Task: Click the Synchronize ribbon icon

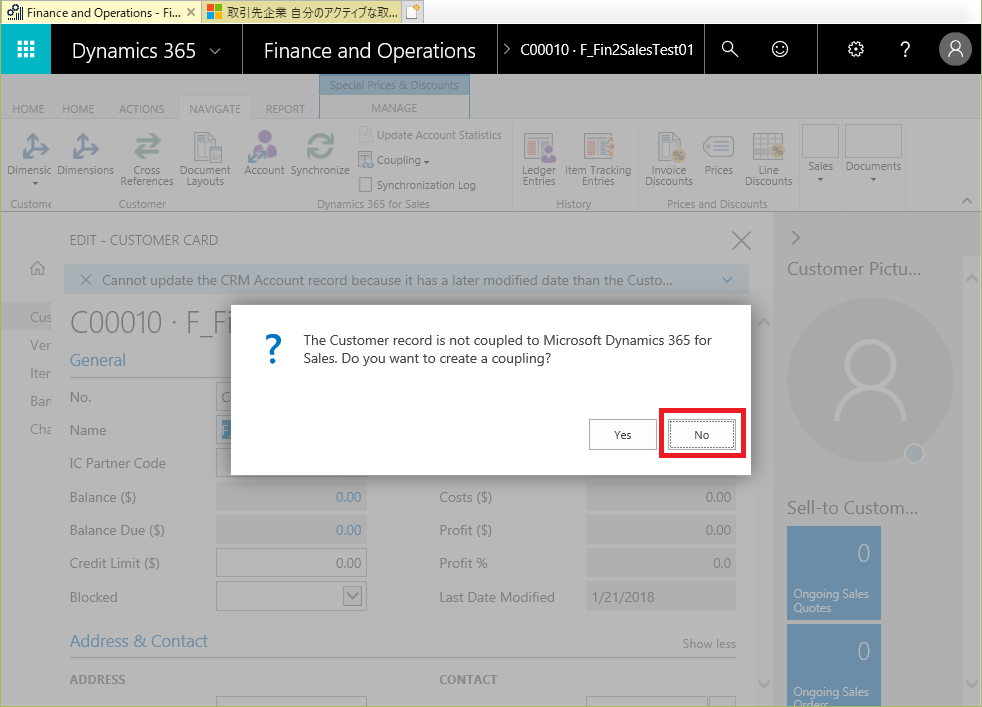Action: (x=320, y=154)
